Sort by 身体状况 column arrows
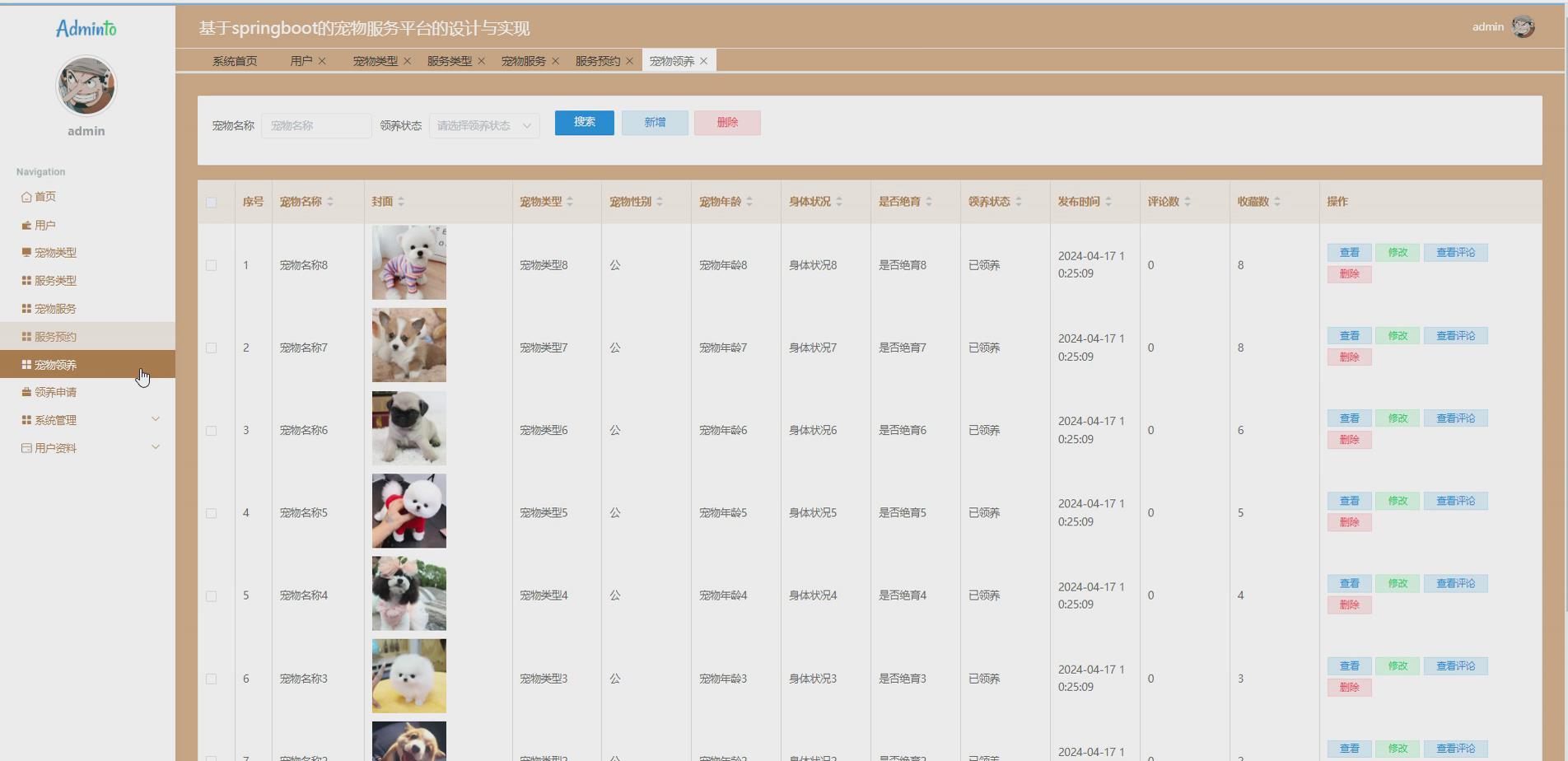 coord(839,202)
